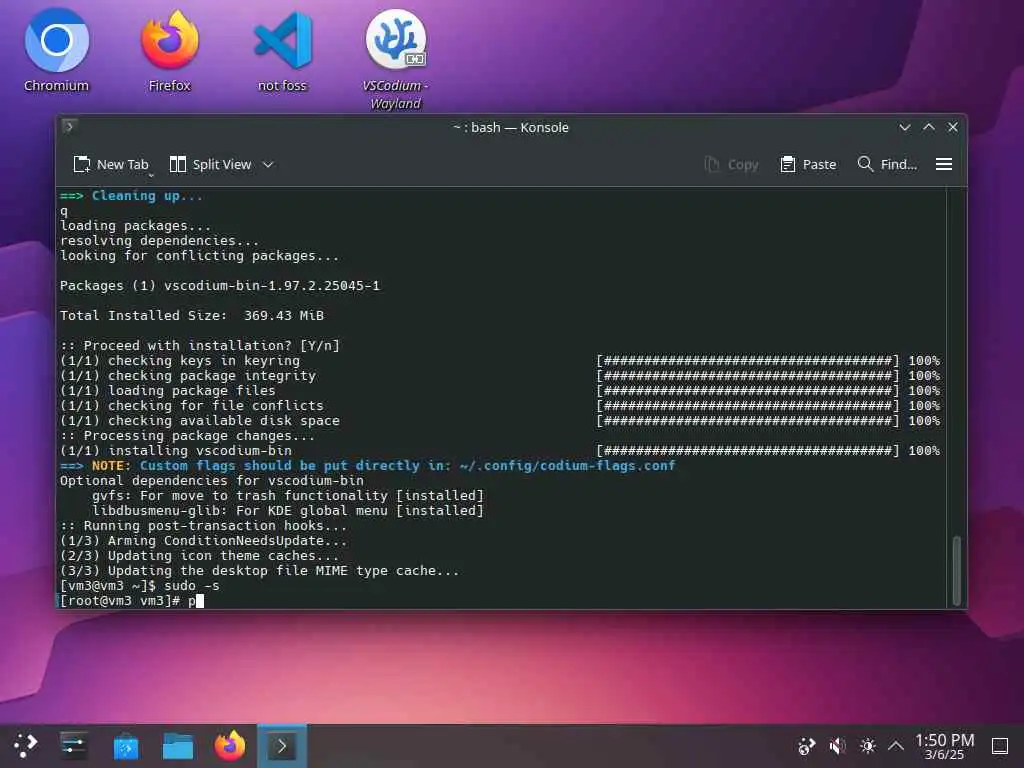Expand the Split View dropdown arrow
Viewport: 1024px width, 768px height.
coord(268,165)
